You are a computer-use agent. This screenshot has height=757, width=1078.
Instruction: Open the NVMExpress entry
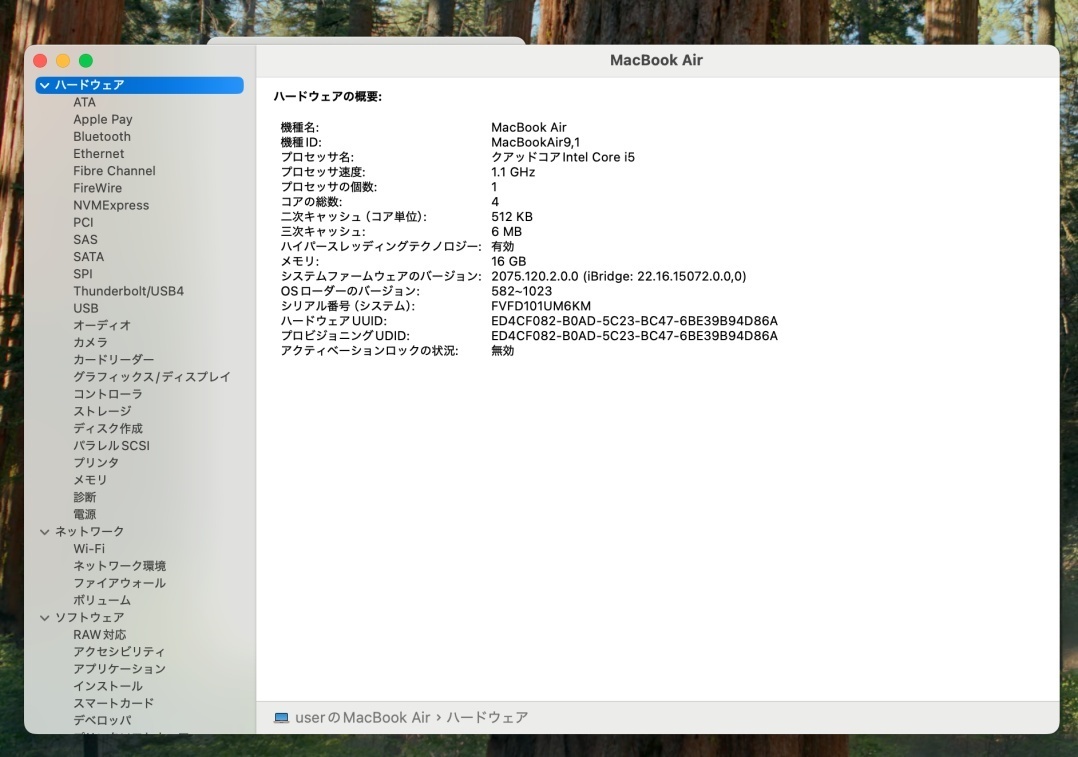click(x=111, y=206)
